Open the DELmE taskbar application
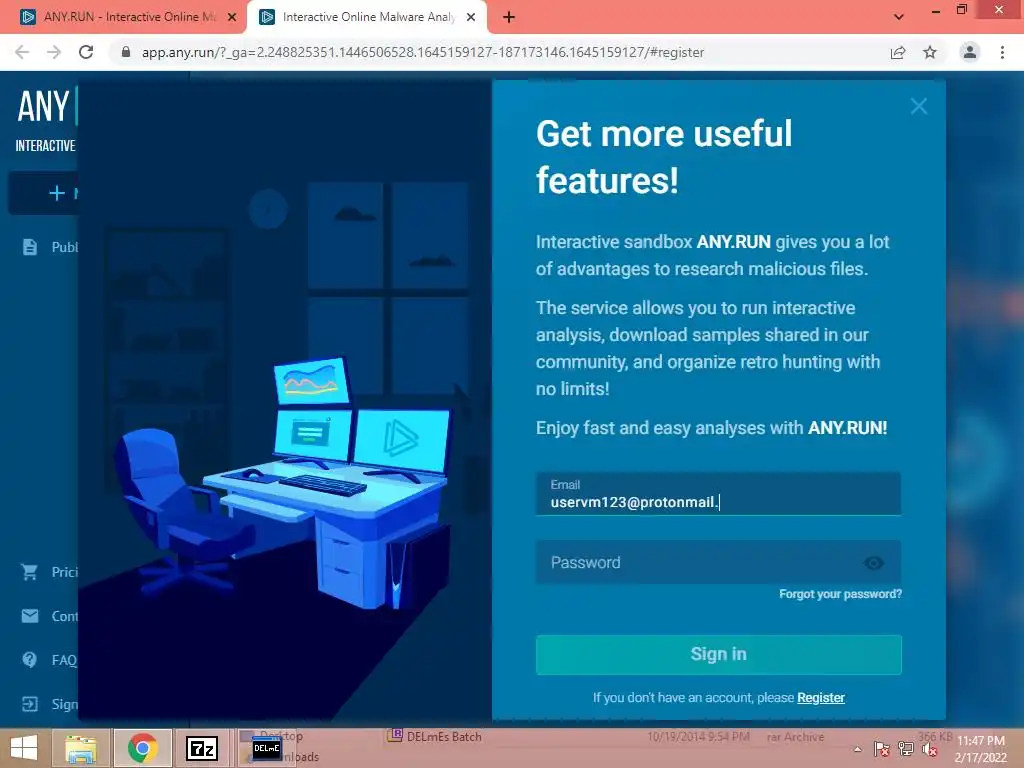Screen dimensions: 1024x768 tap(266, 748)
